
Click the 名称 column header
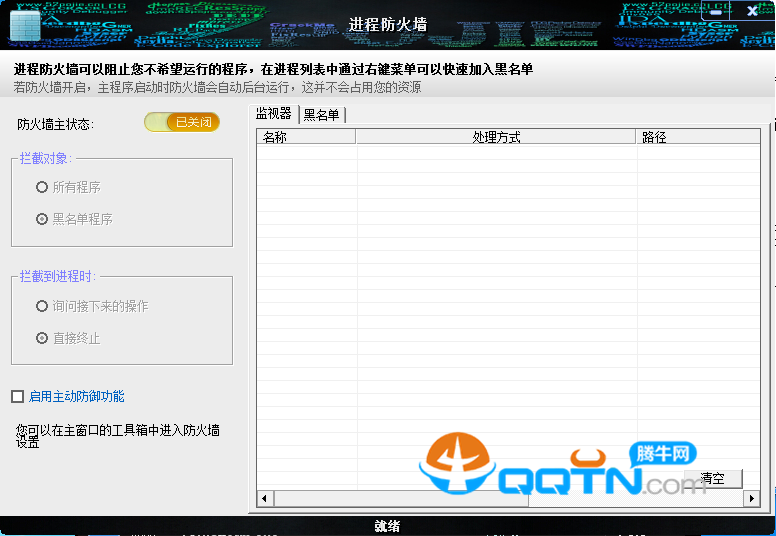point(305,137)
